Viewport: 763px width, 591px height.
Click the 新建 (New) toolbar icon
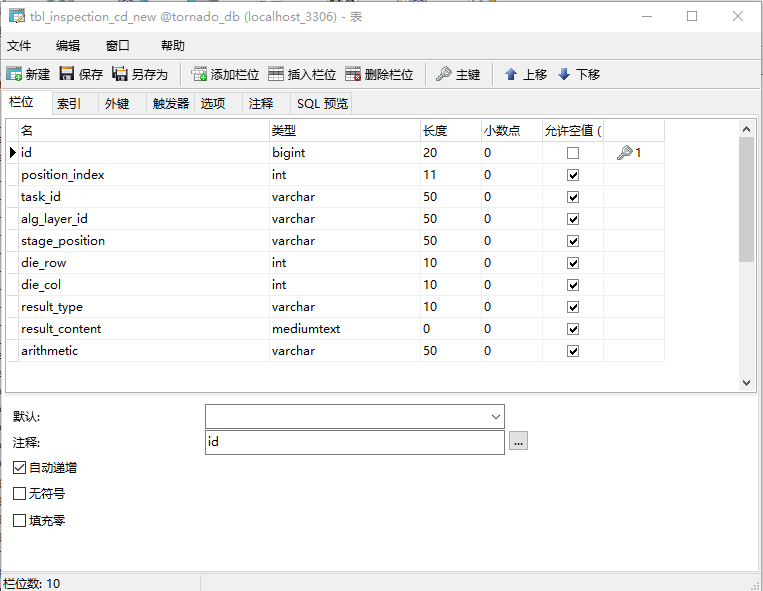(15, 74)
